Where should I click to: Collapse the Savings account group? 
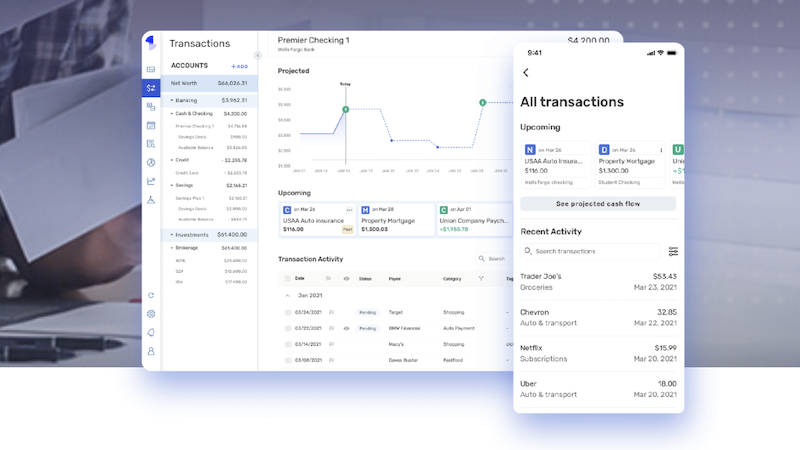171,186
